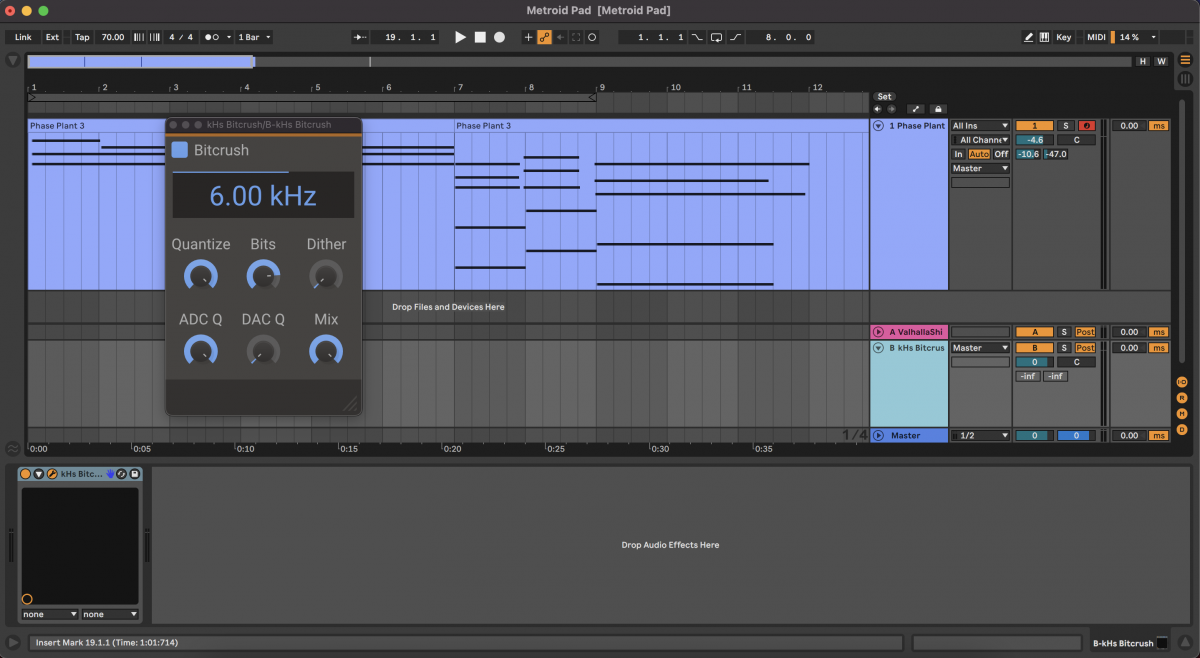Image resolution: width=1200 pixels, height=658 pixels.
Task: Enable Follow playback arrow icon
Action: [360, 37]
